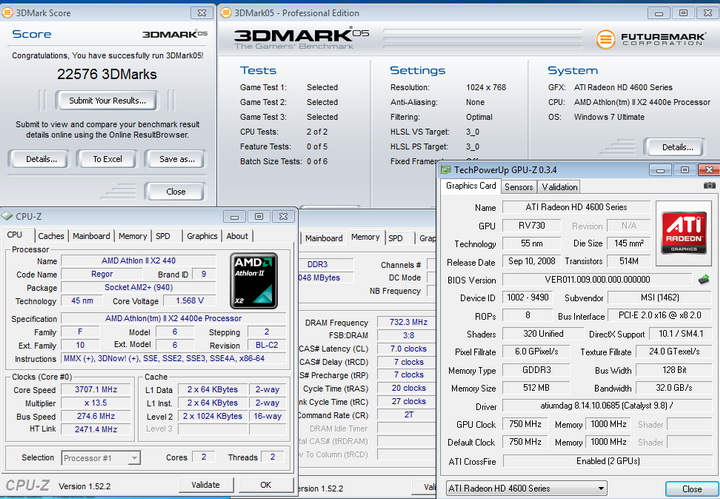Image resolution: width=720 pixels, height=499 pixels.
Task: Click Mainboard tab in background CPU-Z window
Action: tap(324, 238)
